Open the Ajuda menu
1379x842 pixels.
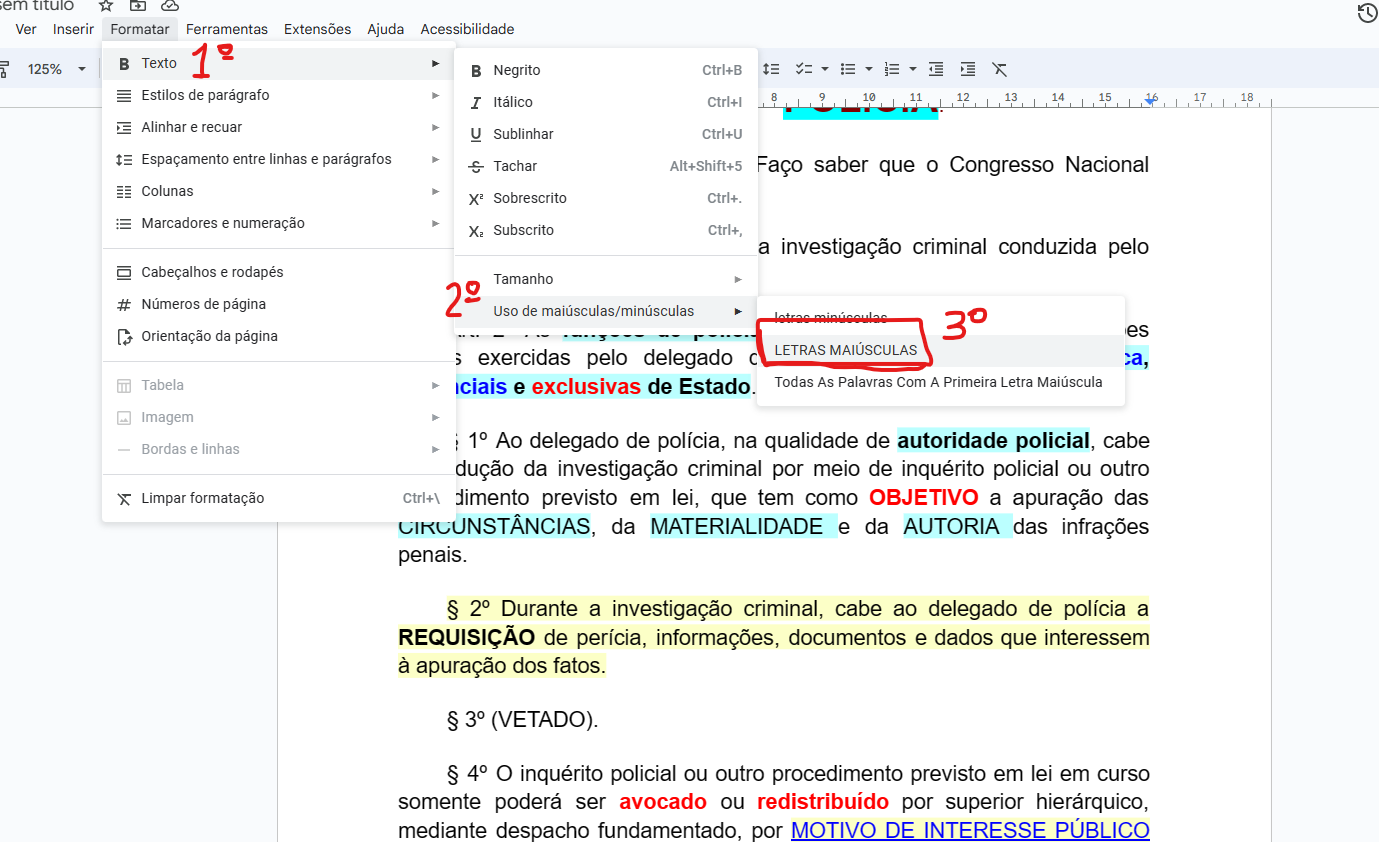386,29
